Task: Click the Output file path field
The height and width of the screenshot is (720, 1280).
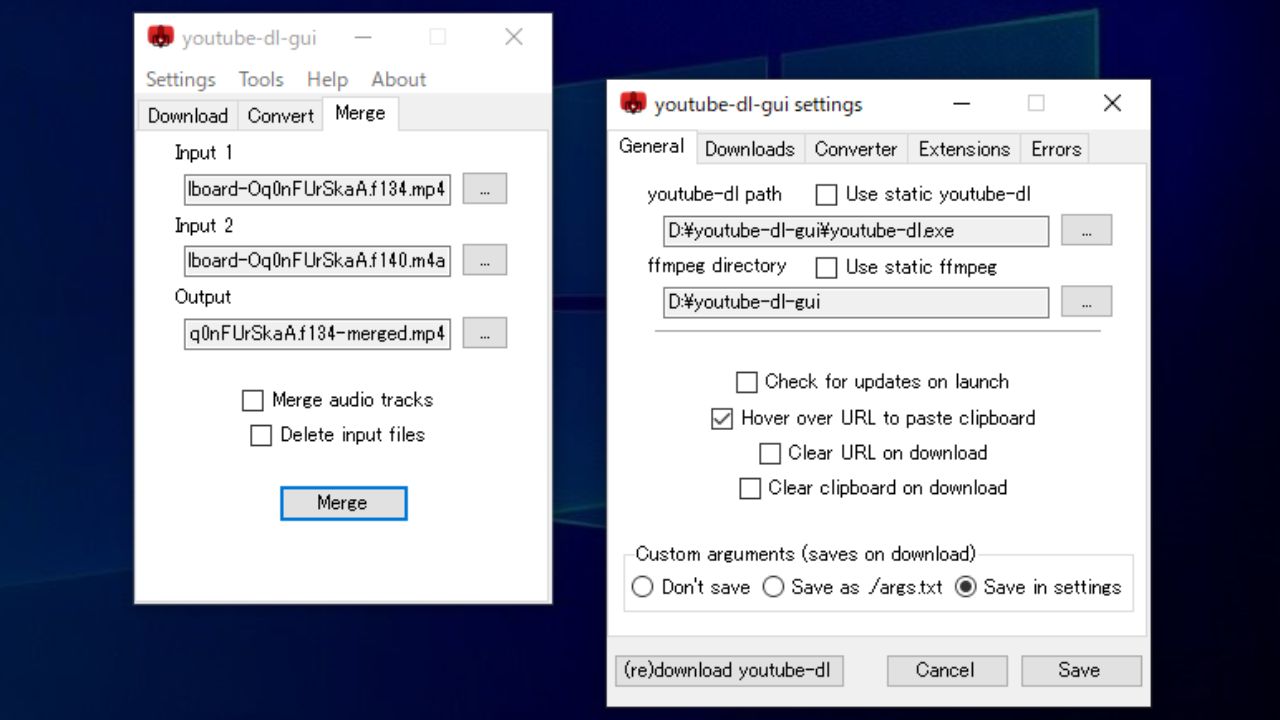Action: tap(317, 333)
